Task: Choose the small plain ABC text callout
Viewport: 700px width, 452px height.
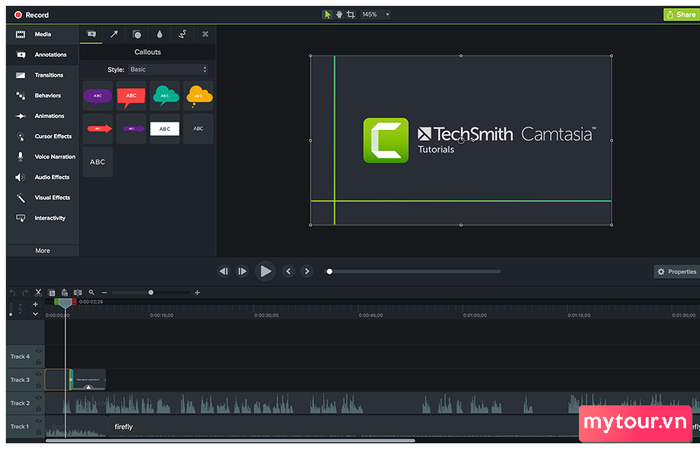Action: (198, 129)
